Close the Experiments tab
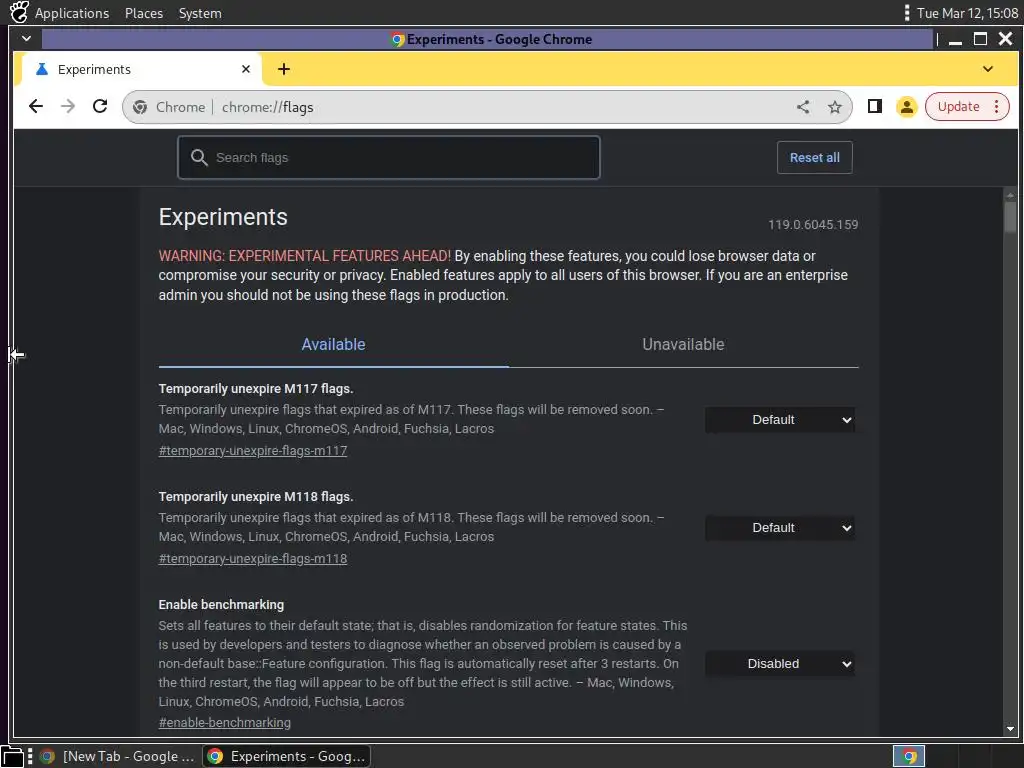The width and height of the screenshot is (1024, 768). pyautogui.click(x=246, y=69)
